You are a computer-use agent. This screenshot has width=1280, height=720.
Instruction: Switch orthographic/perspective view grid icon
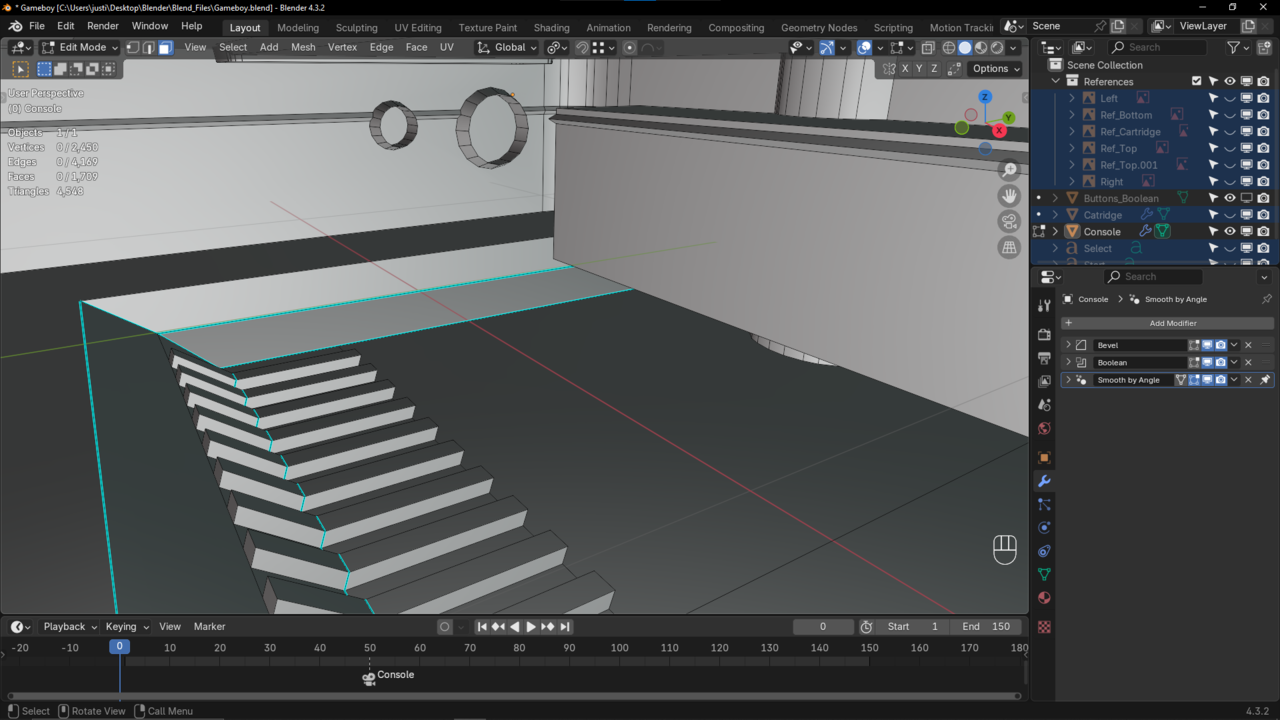[x=1009, y=247]
